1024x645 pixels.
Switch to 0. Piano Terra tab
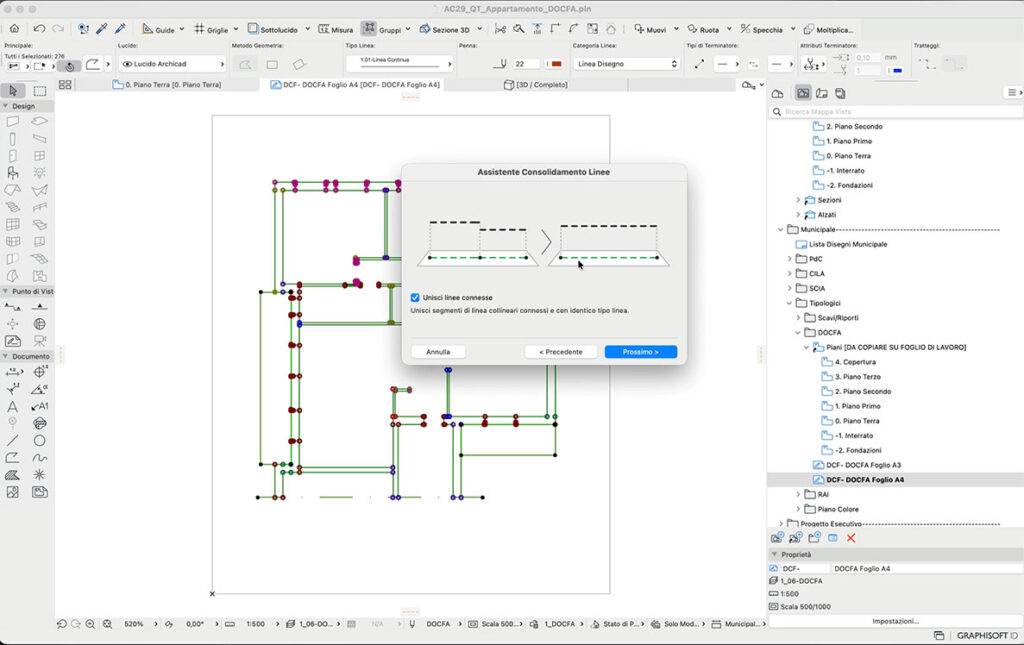pyautogui.click(x=167, y=85)
